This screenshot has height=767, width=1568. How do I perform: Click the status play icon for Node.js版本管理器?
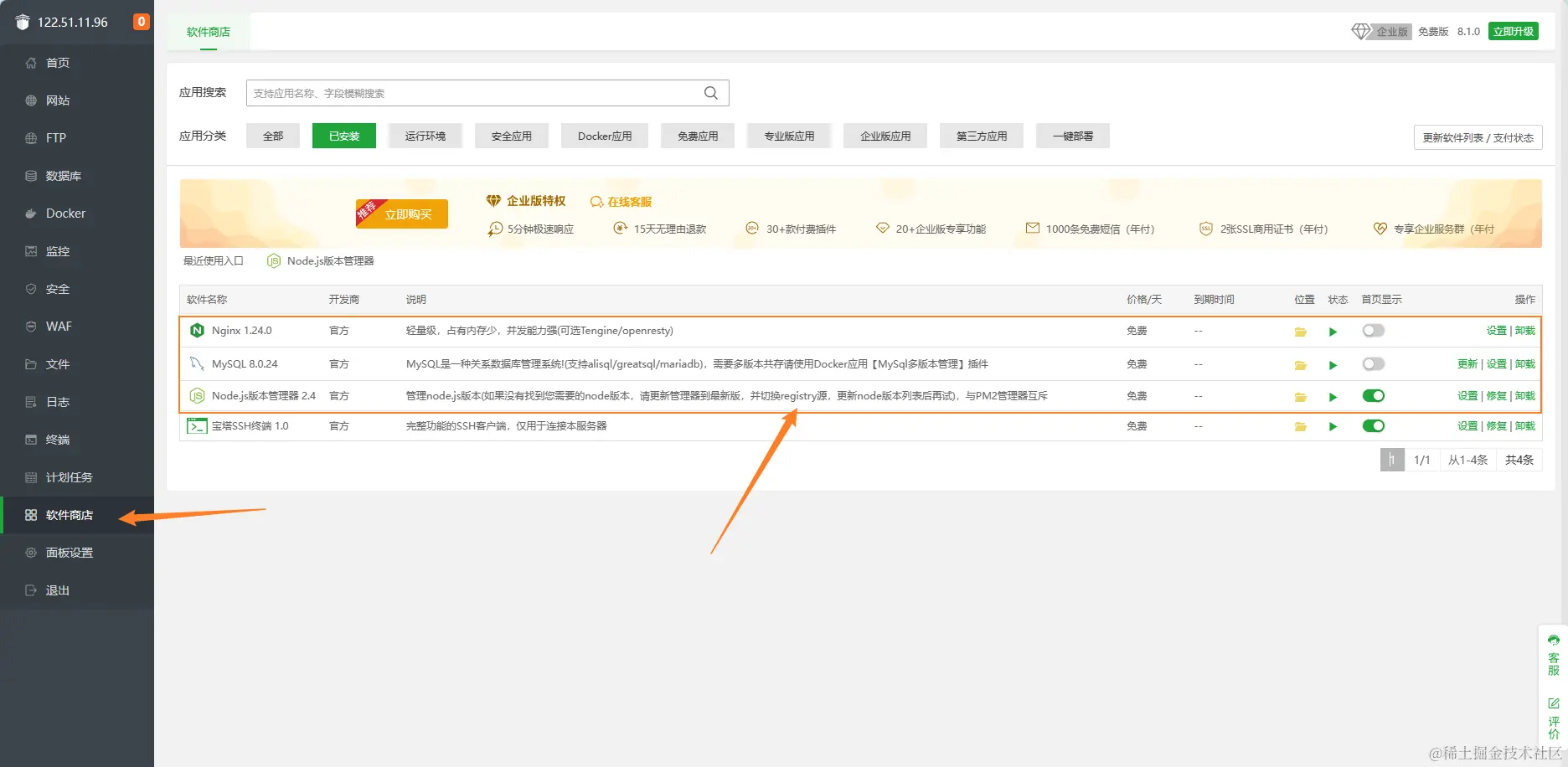1333,397
